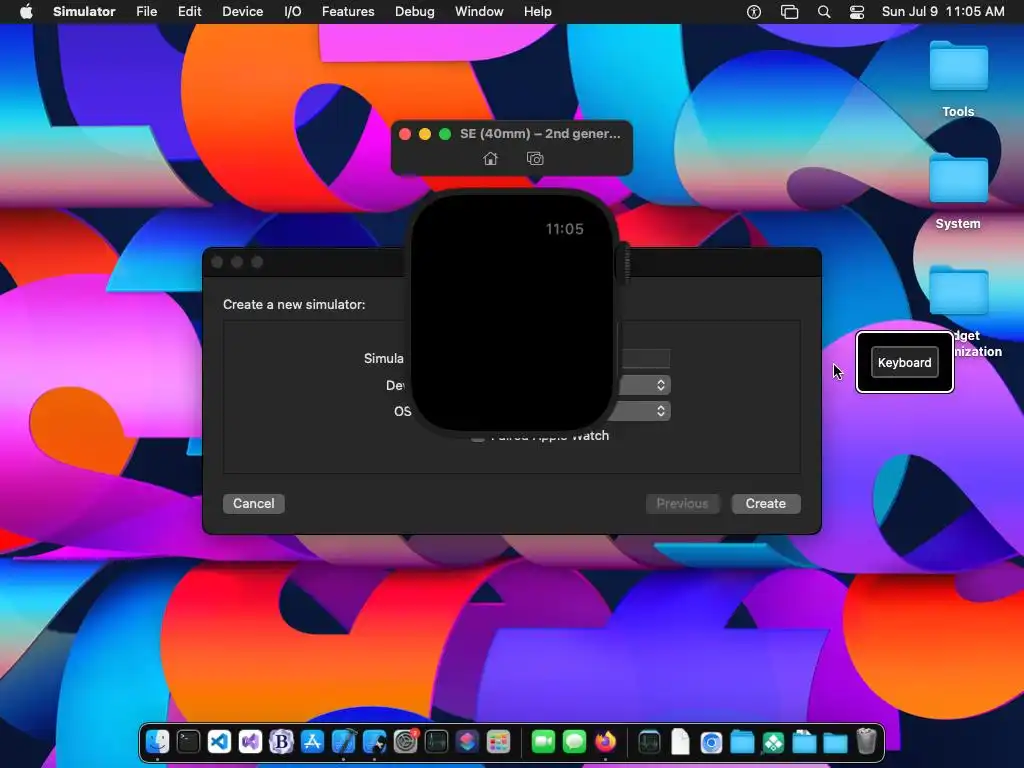
Task: Open the Edit menu
Action: coord(189,12)
